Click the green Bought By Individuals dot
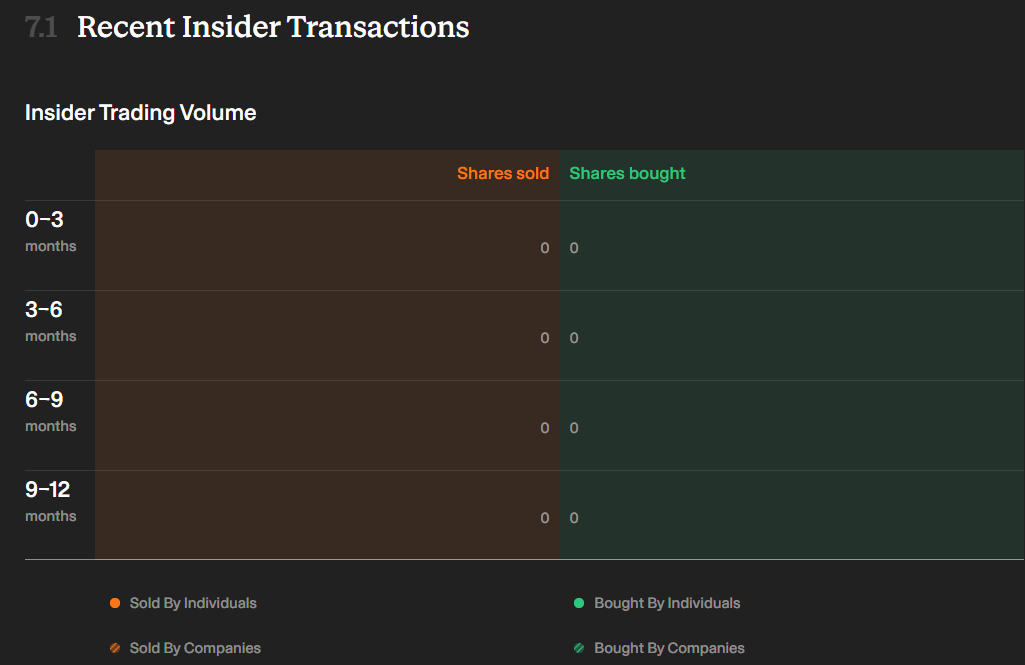 point(579,603)
